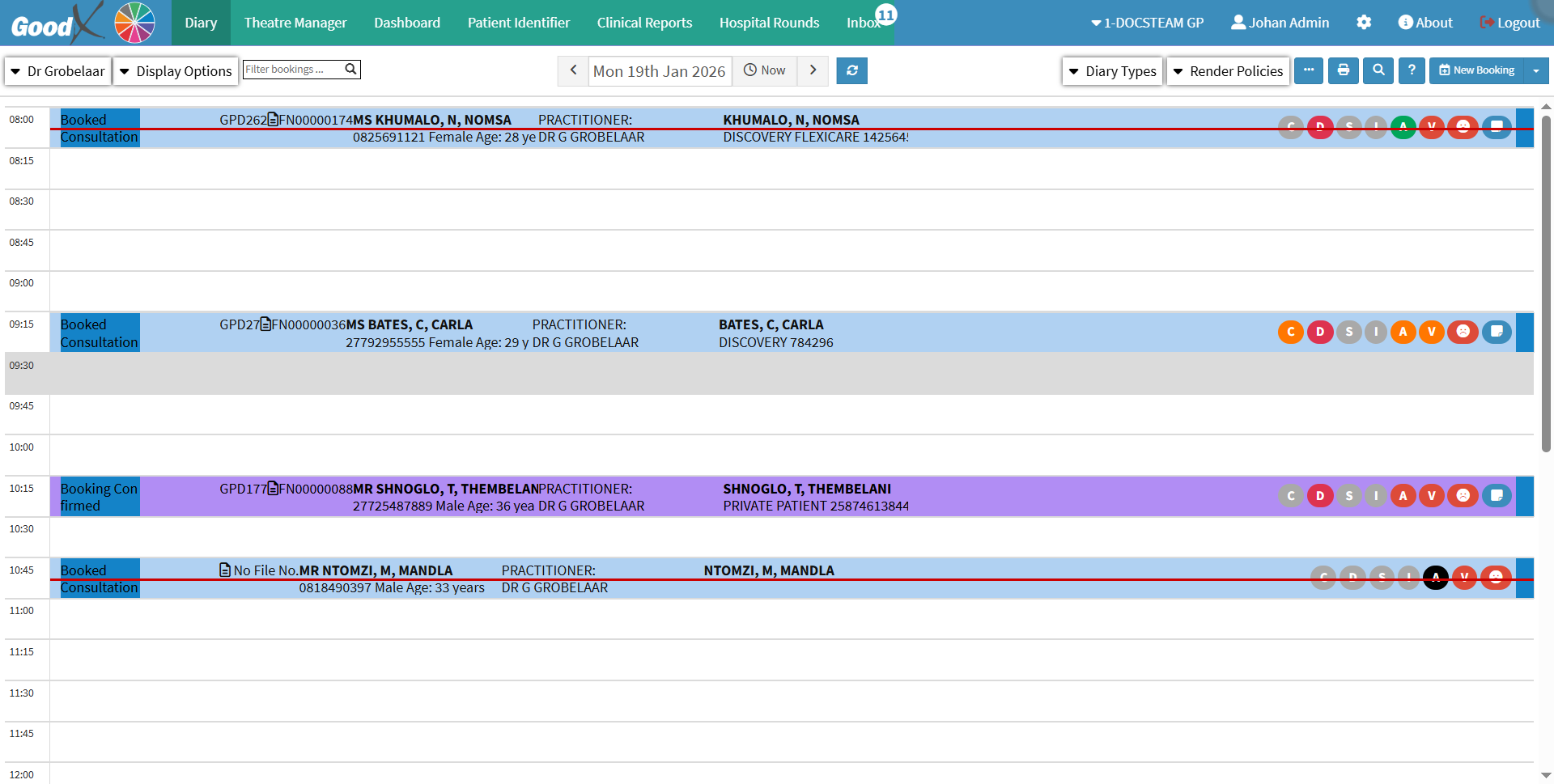Click the question mark help button

pyautogui.click(x=1411, y=70)
